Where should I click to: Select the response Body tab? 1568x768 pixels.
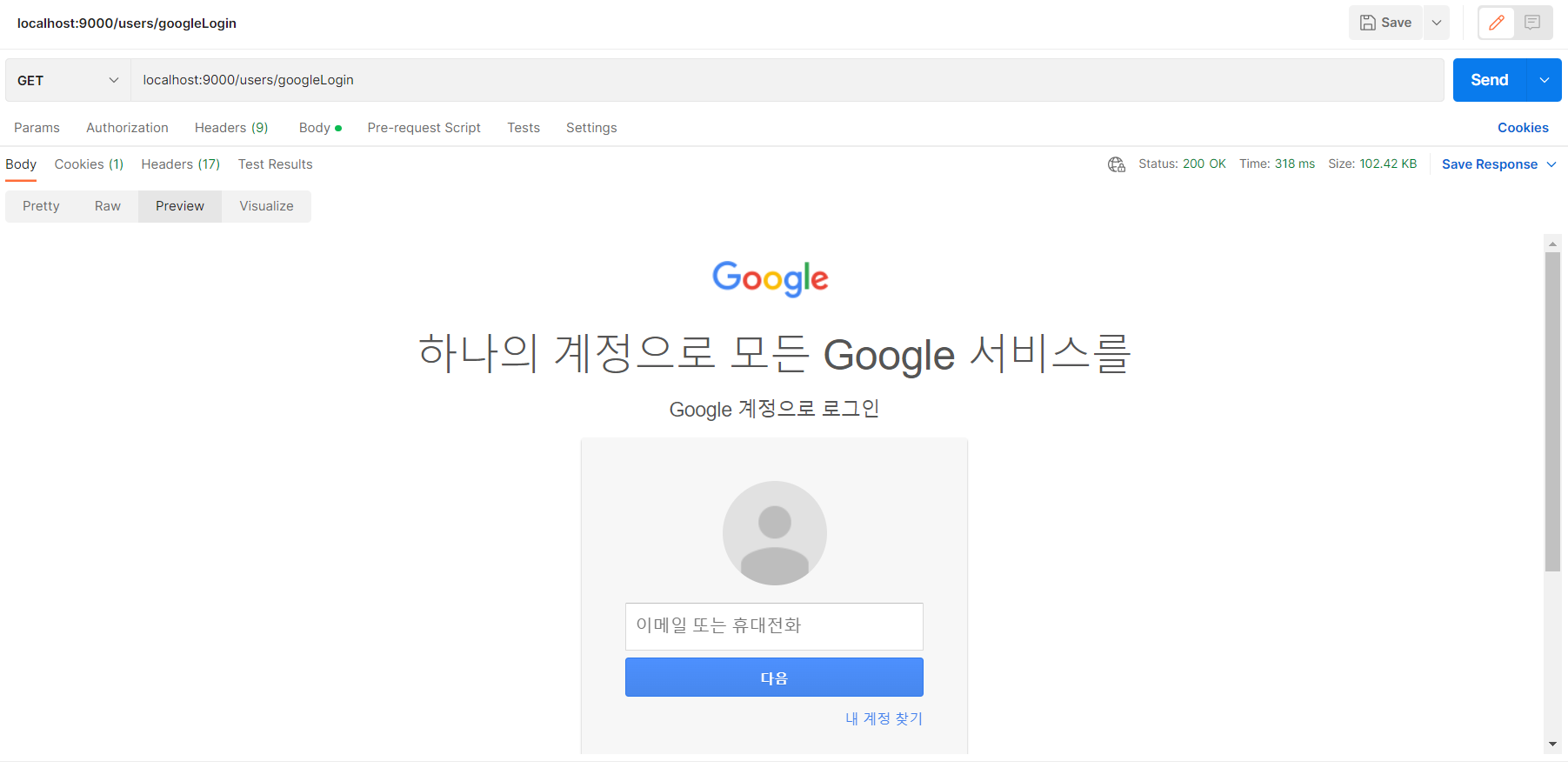coord(21,164)
